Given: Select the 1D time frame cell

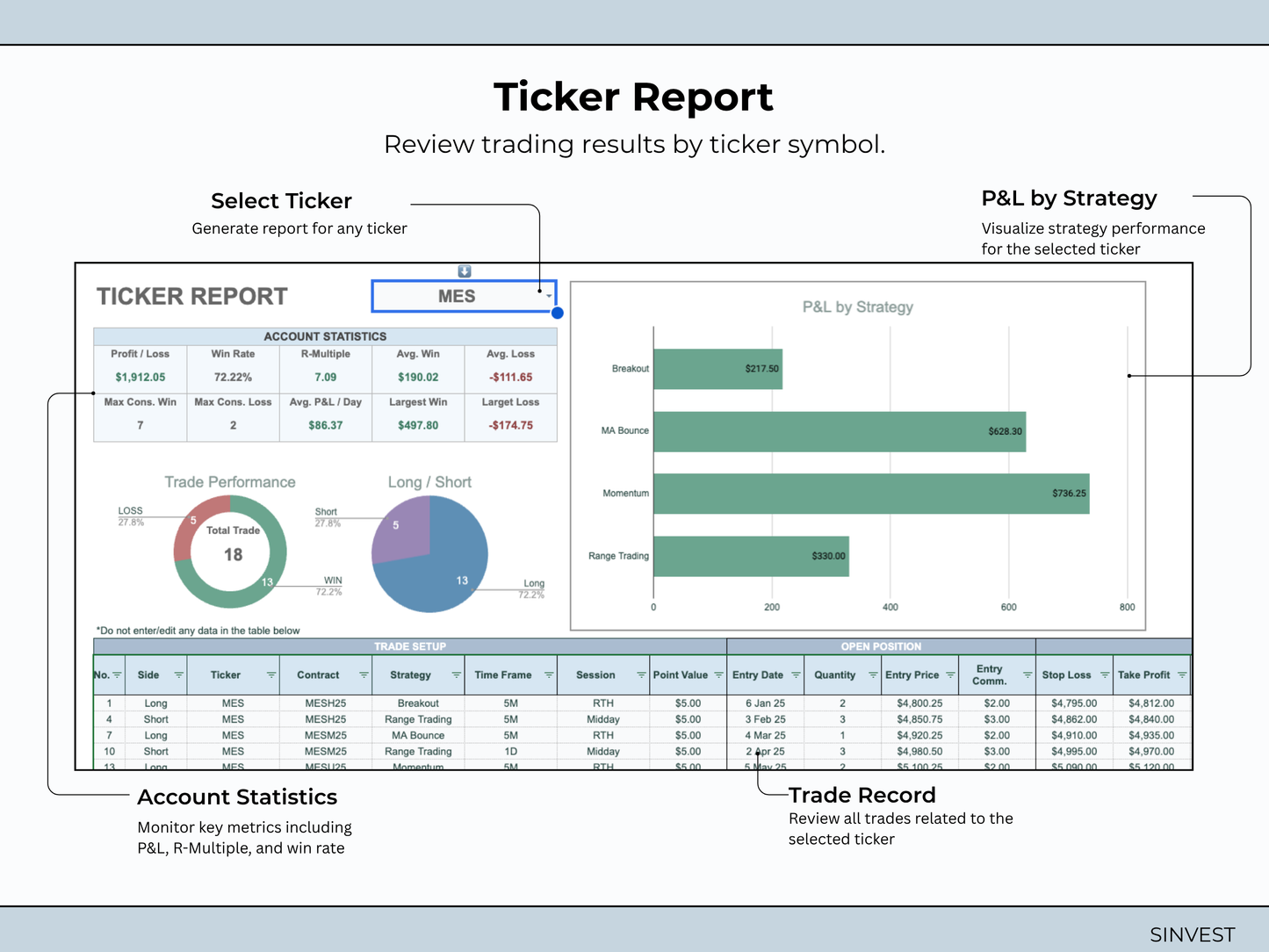Looking at the screenshot, I should pos(511,752).
